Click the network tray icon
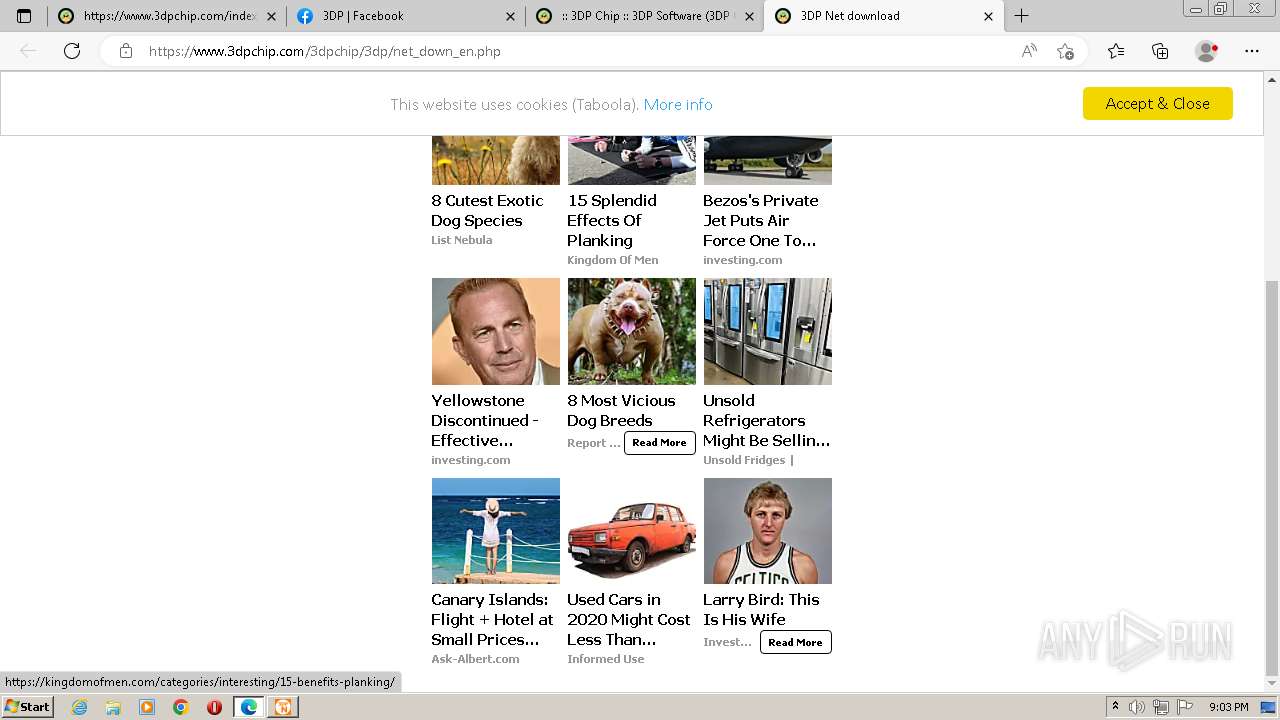The image size is (1280, 720). pyautogui.click(x=1161, y=707)
